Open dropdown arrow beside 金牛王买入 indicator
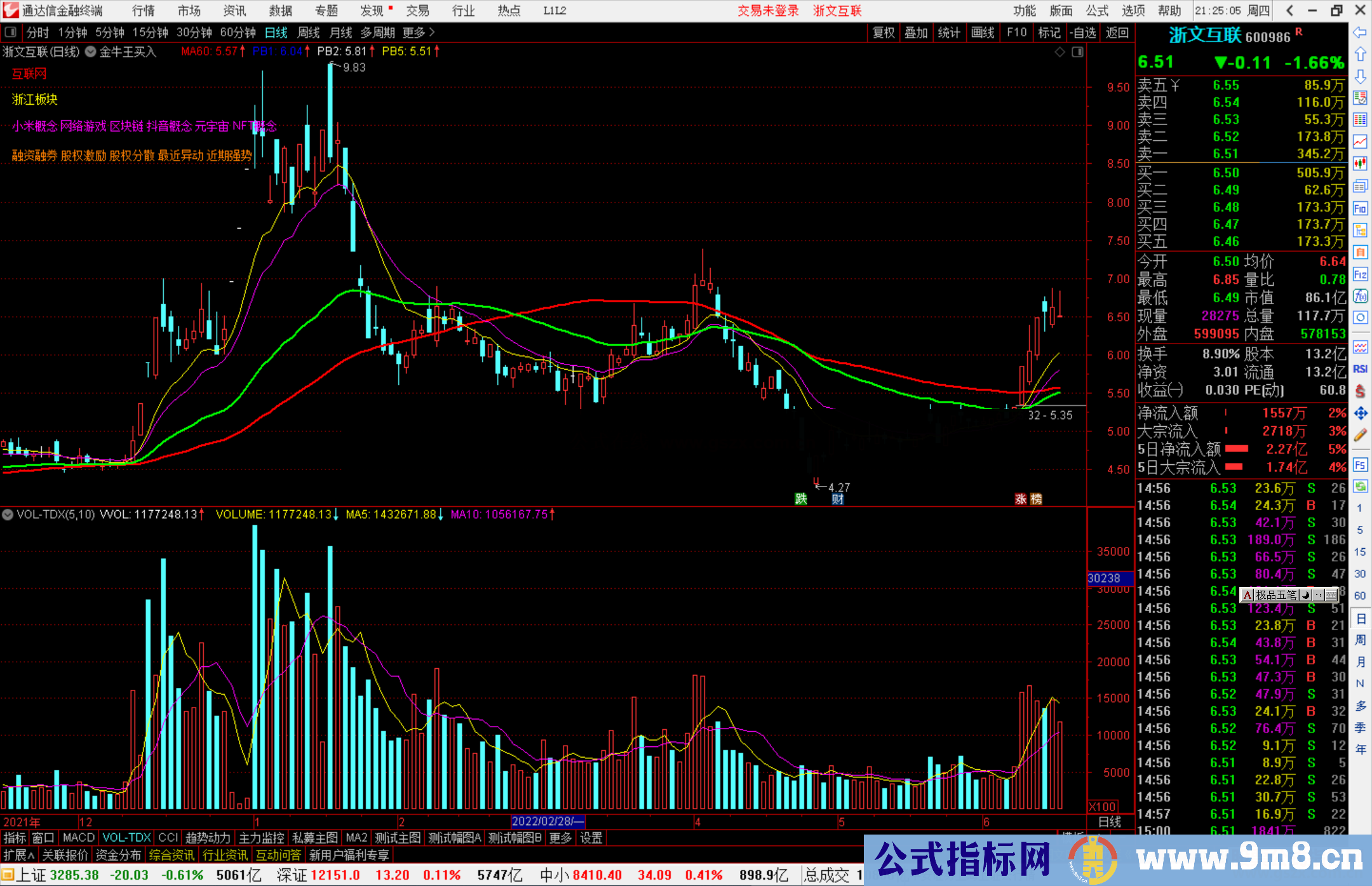The image size is (1372, 886). (91, 52)
